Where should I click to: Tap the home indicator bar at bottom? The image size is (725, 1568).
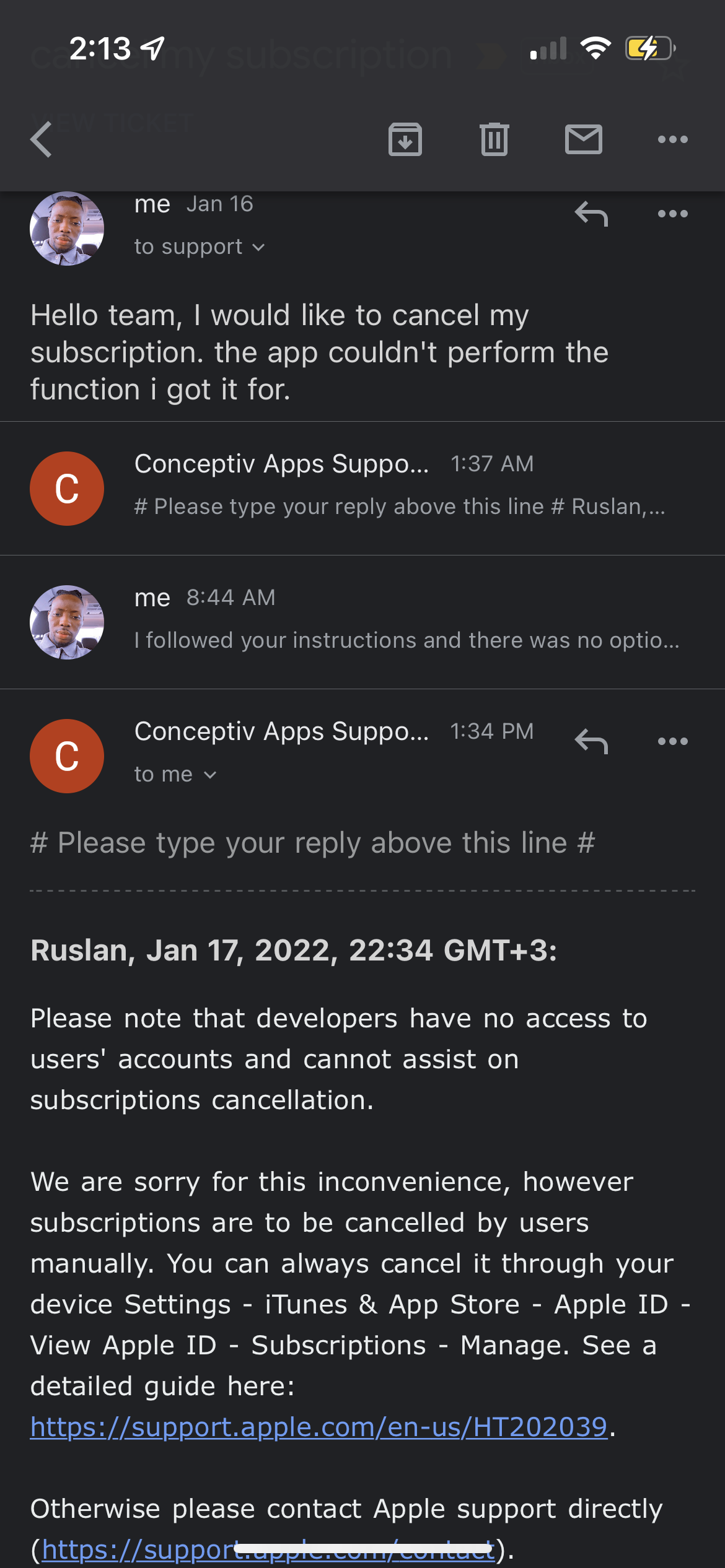pos(362,1549)
